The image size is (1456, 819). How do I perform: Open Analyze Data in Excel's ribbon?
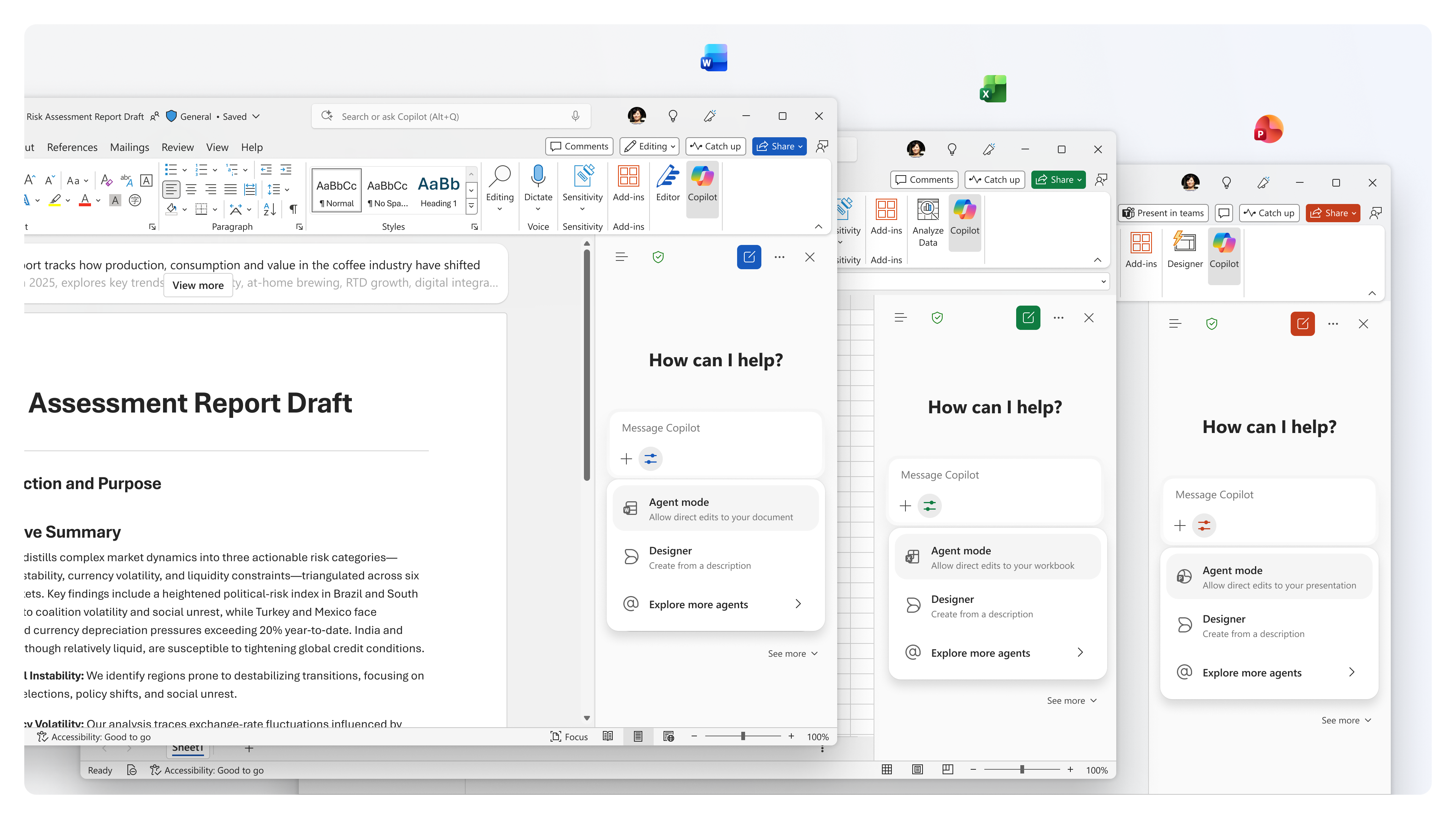927,223
